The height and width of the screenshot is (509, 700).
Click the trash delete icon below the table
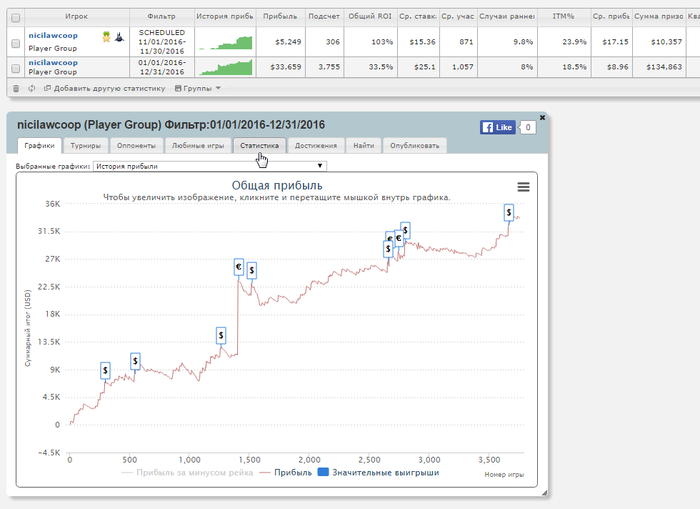tap(16, 88)
